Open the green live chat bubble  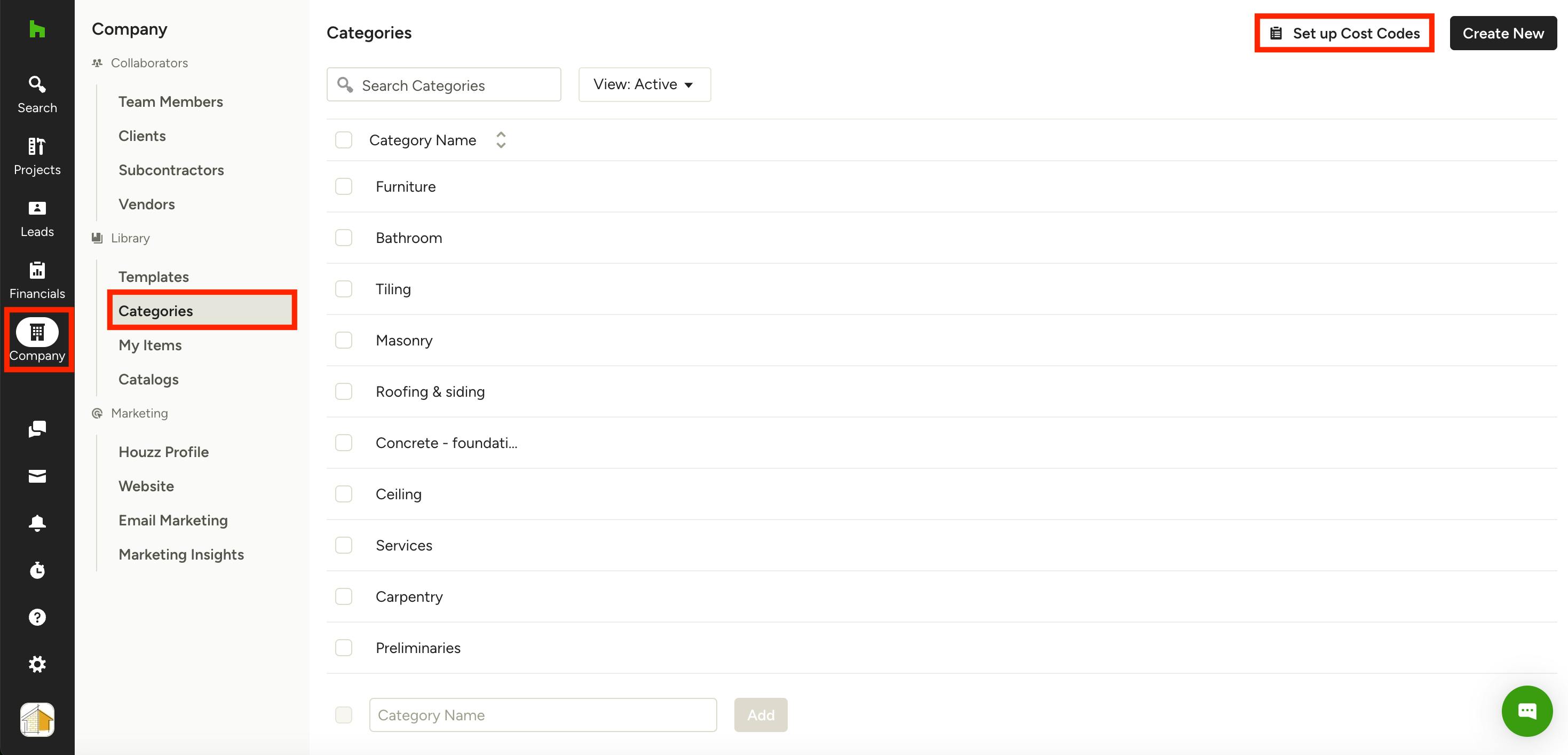coord(1526,711)
